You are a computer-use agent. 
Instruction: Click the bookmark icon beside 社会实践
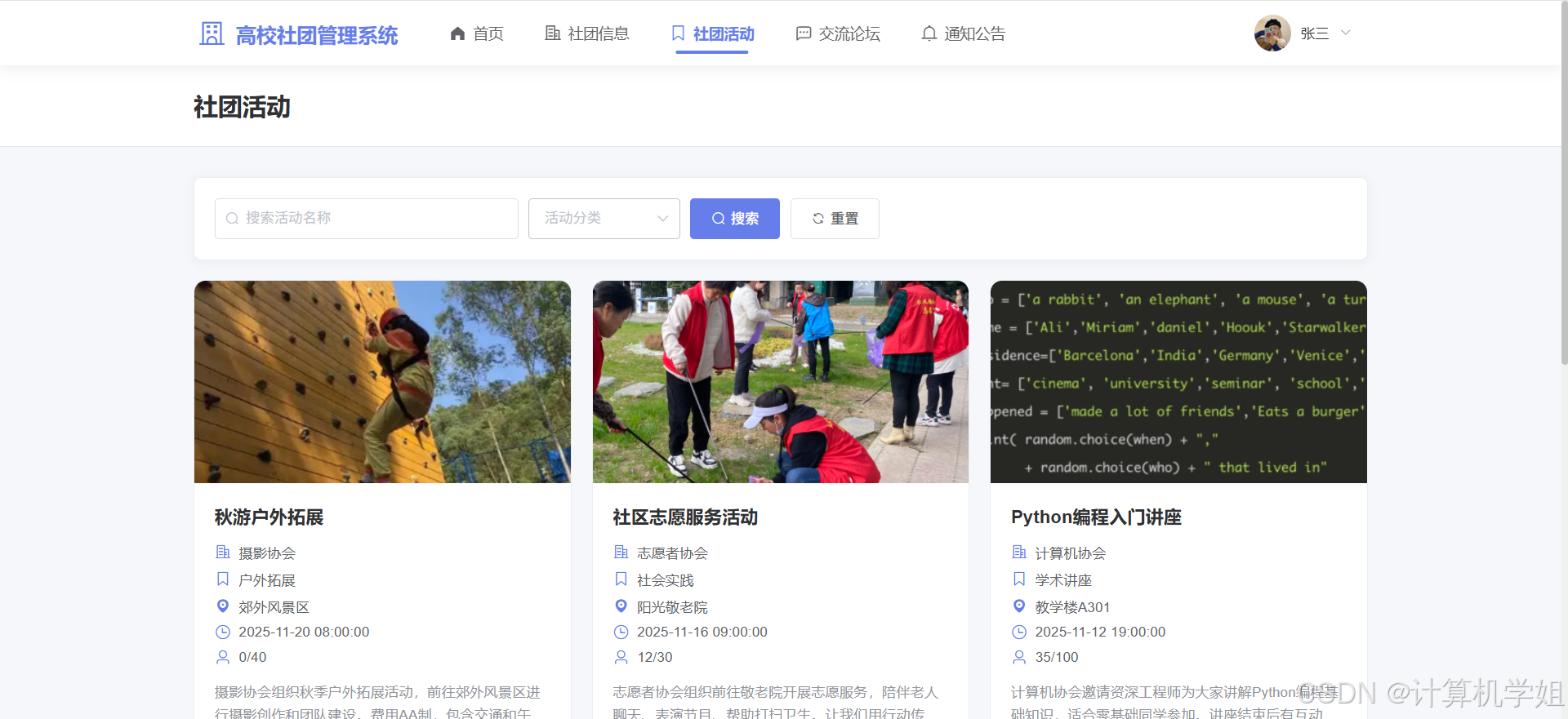[621, 579]
